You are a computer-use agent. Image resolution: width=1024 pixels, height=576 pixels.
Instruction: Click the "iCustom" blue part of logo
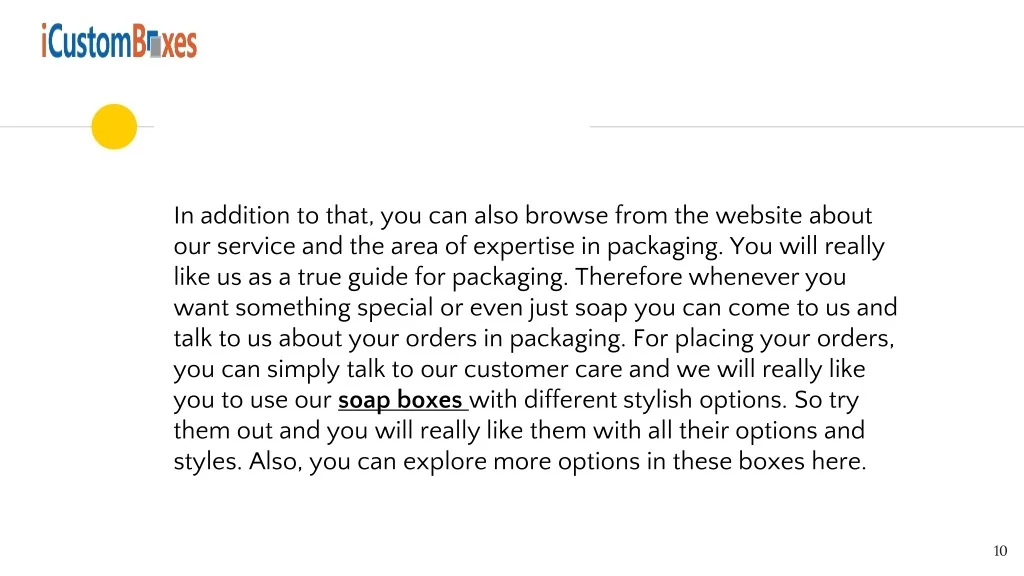coord(86,43)
